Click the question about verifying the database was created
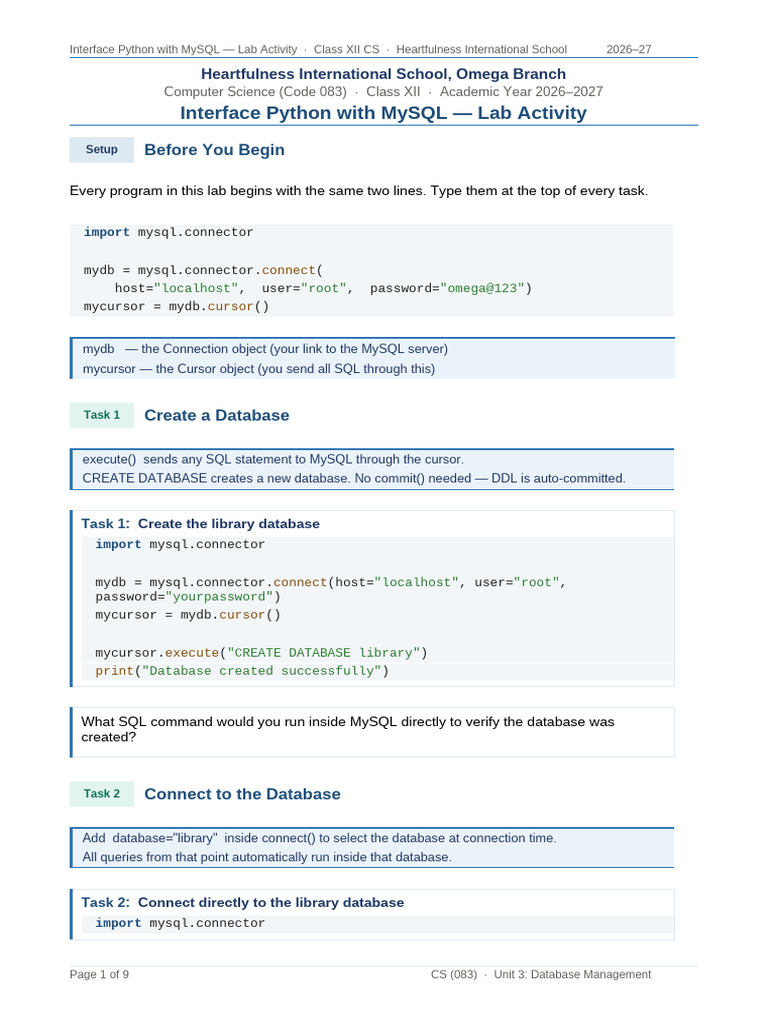The width and height of the screenshot is (768, 1024). click(x=347, y=729)
